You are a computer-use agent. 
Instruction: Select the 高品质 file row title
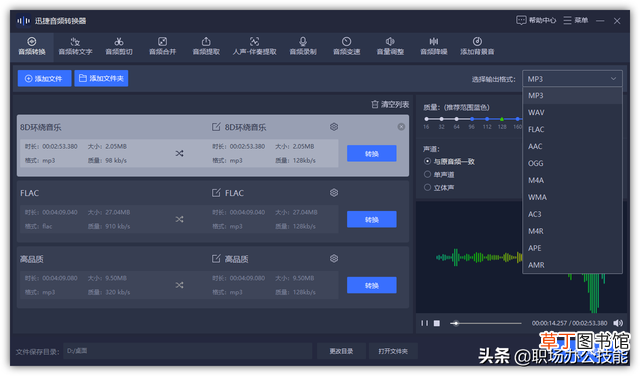coord(32,259)
